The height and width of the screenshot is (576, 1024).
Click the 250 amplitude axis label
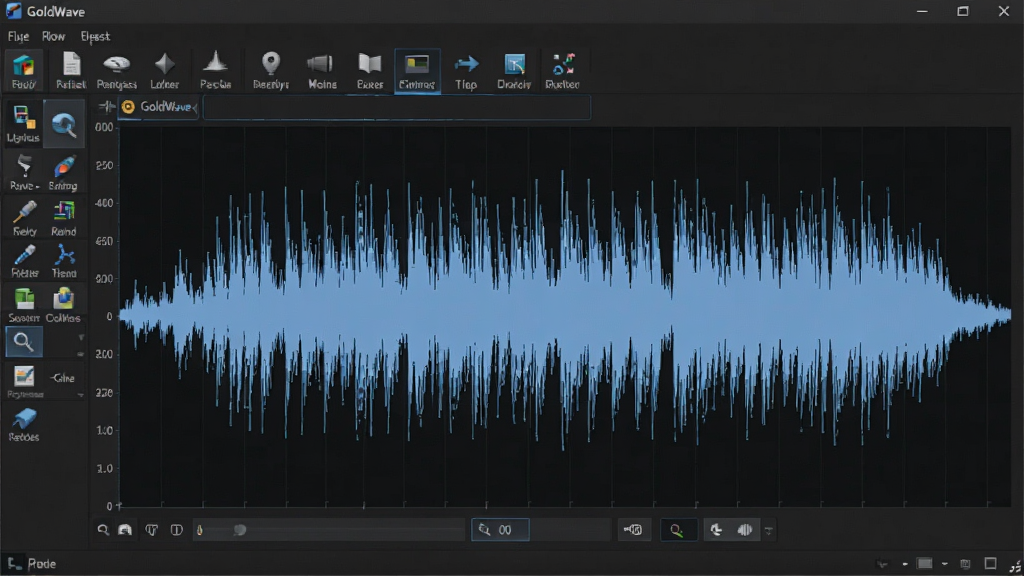(x=104, y=165)
